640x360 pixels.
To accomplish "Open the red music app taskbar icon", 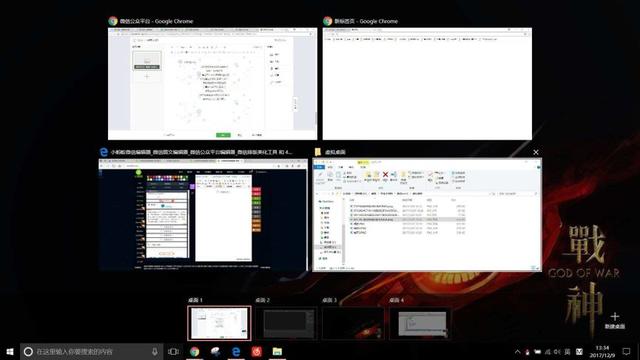I will tap(256, 351).
